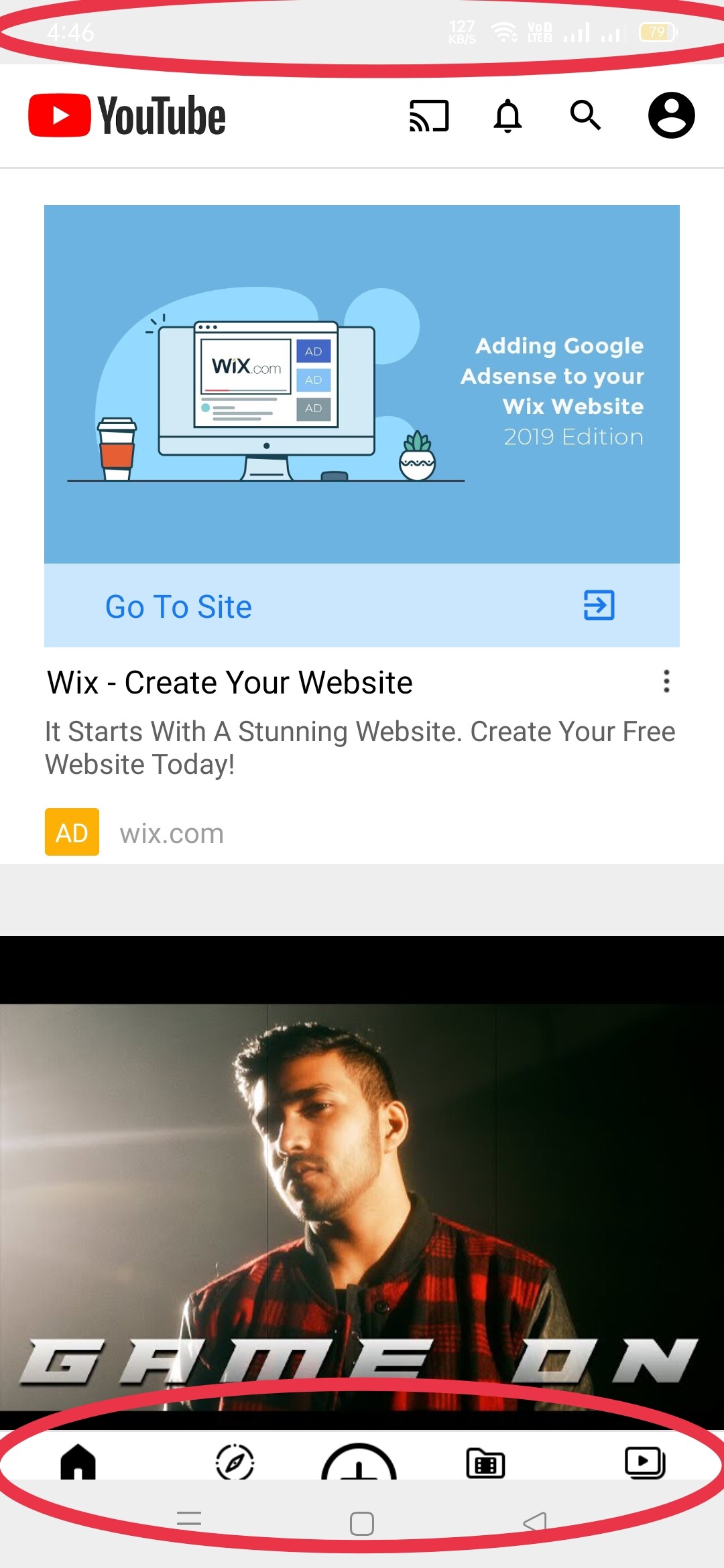Open the Library tab icon
This screenshot has height=1568, width=724.
point(645,1462)
